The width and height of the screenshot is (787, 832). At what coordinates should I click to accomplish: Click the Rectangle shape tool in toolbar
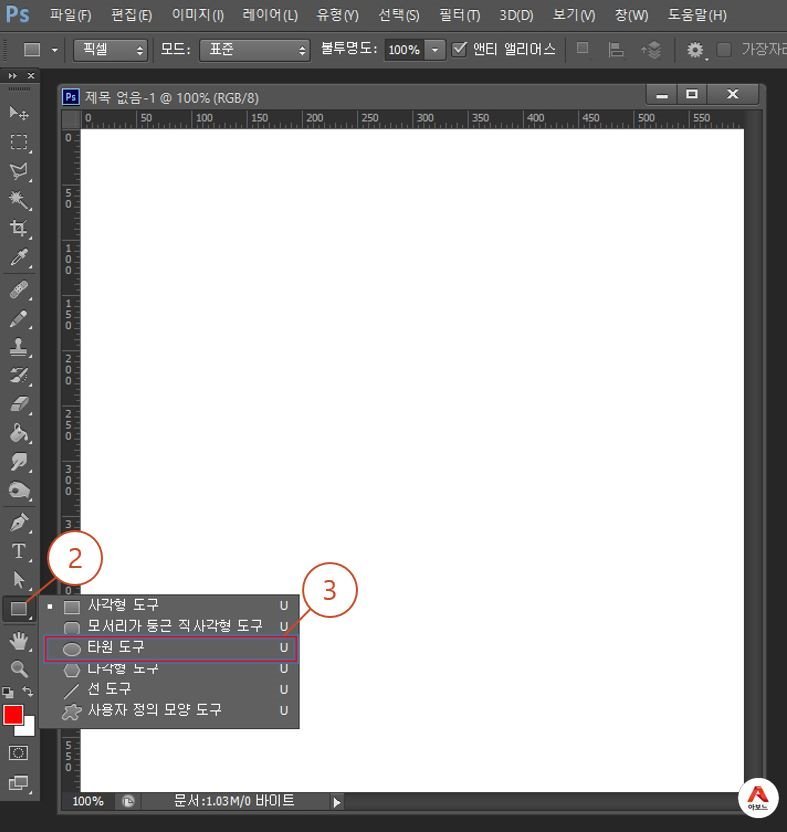point(19,609)
